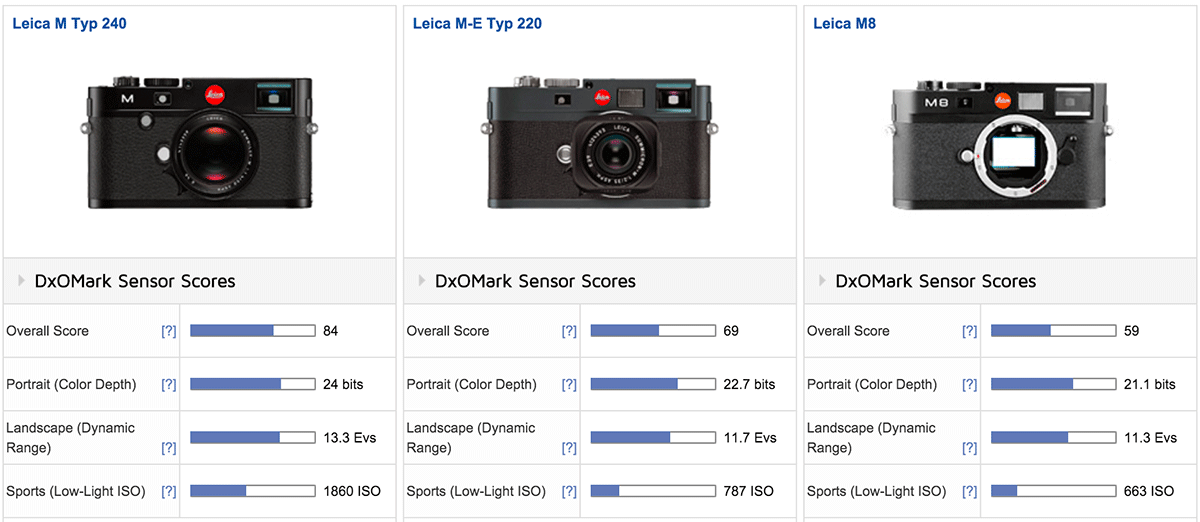Open the Leica M Typ 240 title link

coord(69,23)
